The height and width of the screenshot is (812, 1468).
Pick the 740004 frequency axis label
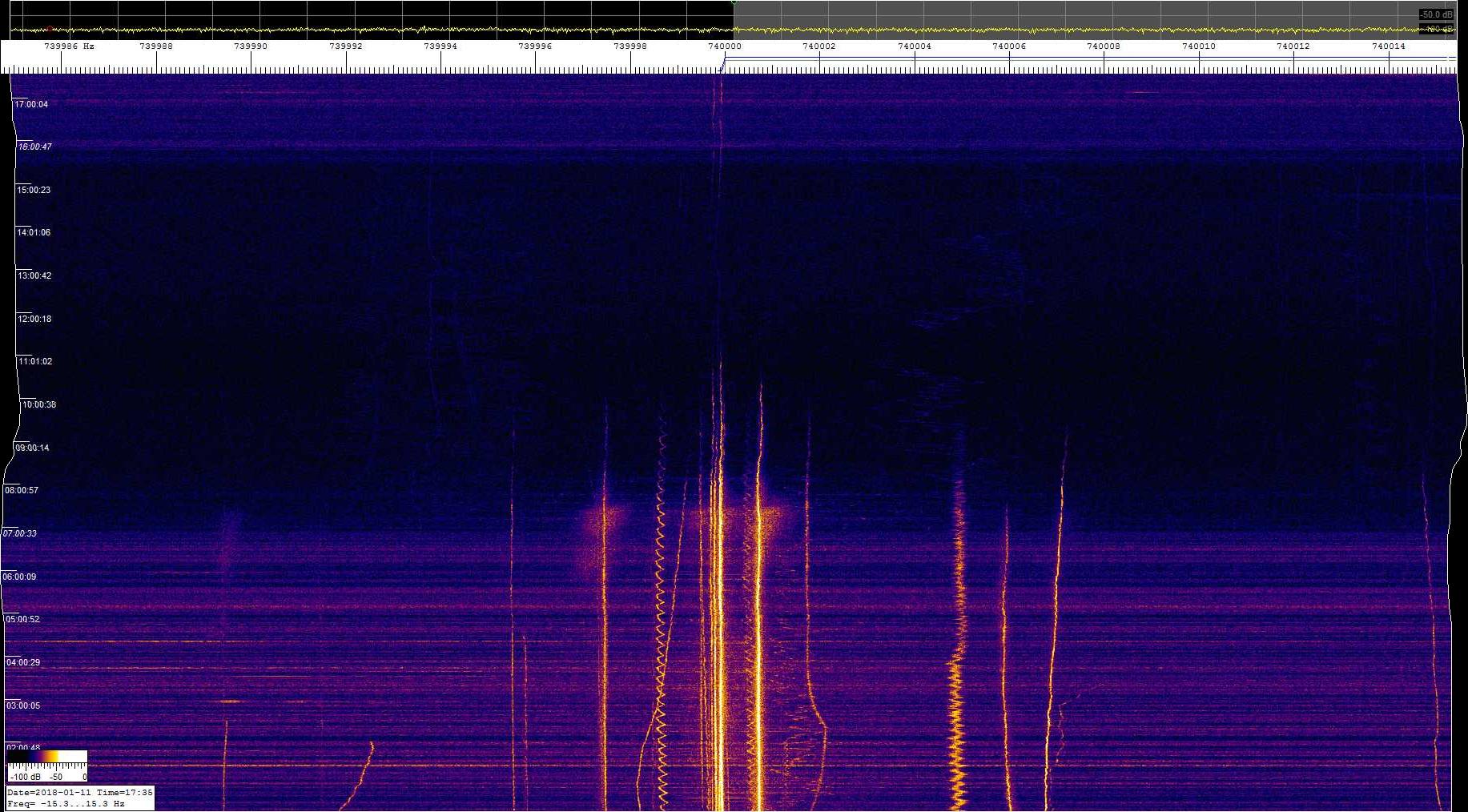(x=915, y=46)
